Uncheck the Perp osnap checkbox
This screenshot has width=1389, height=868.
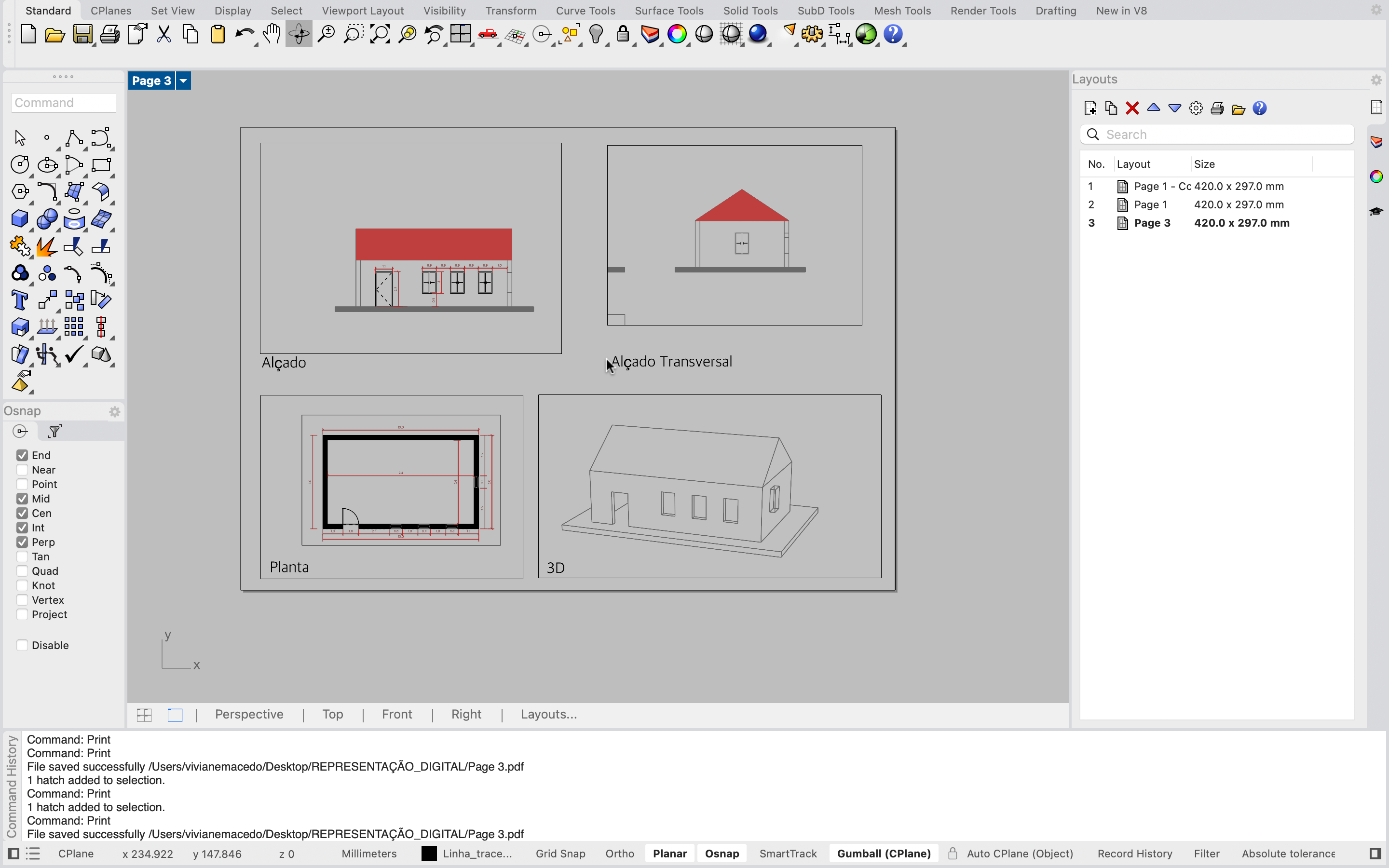(x=22, y=542)
